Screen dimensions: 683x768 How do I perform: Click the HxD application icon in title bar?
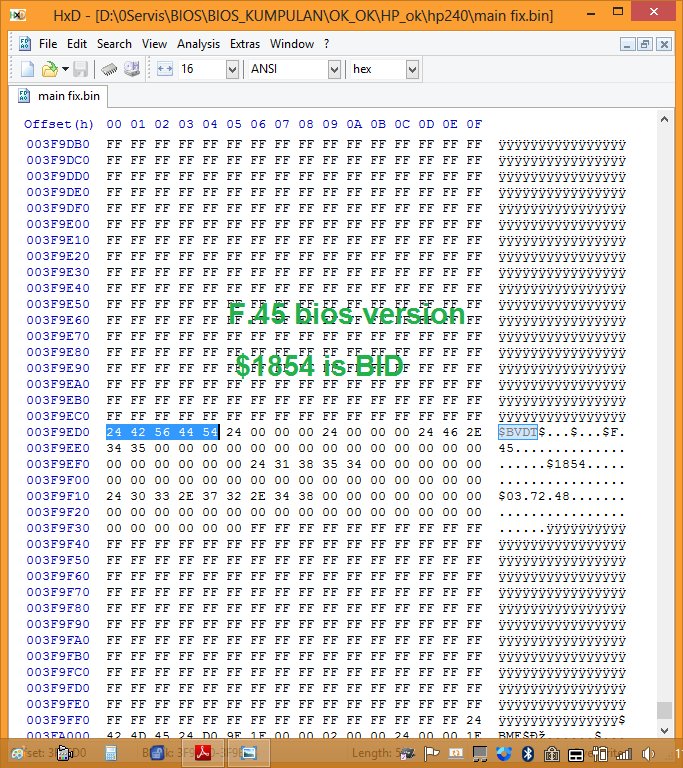click(18, 15)
